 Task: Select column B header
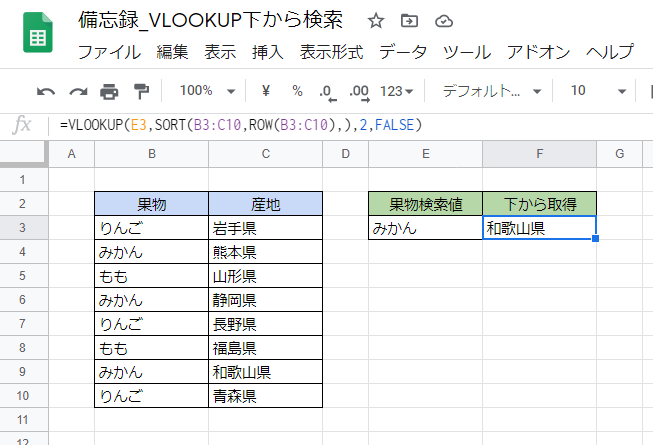[x=152, y=154]
